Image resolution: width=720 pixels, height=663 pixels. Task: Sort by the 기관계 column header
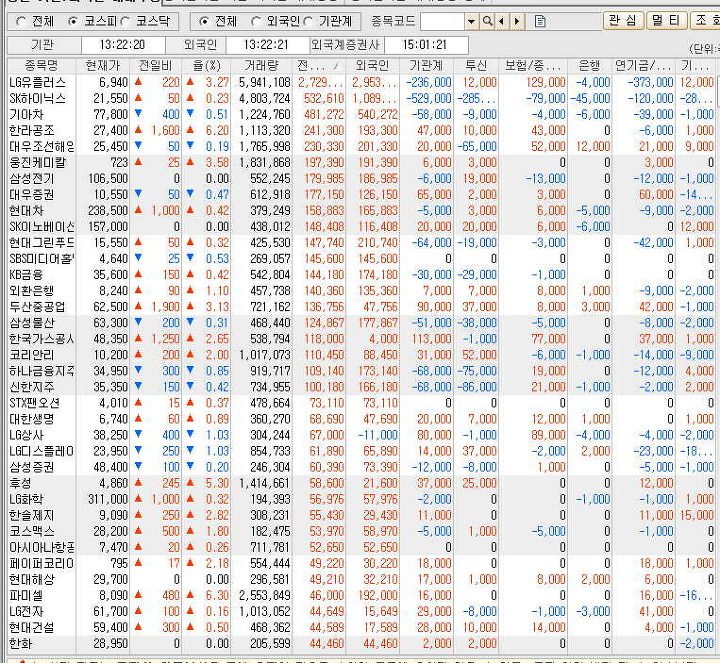pos(426,65)
